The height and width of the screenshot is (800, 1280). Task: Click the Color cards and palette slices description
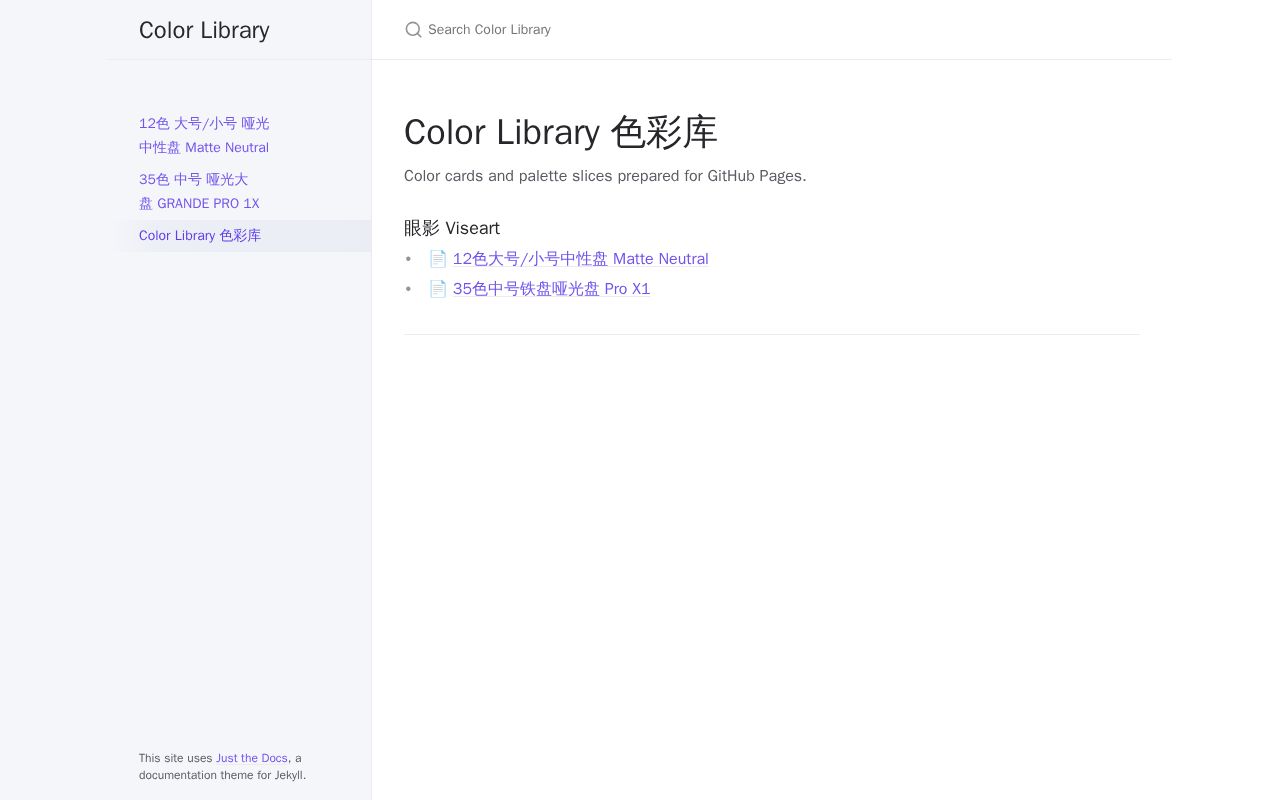605,176
